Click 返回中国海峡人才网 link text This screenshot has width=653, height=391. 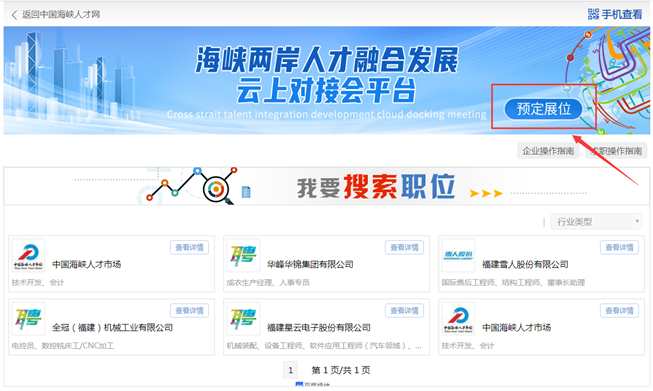(x=61, y=15)
